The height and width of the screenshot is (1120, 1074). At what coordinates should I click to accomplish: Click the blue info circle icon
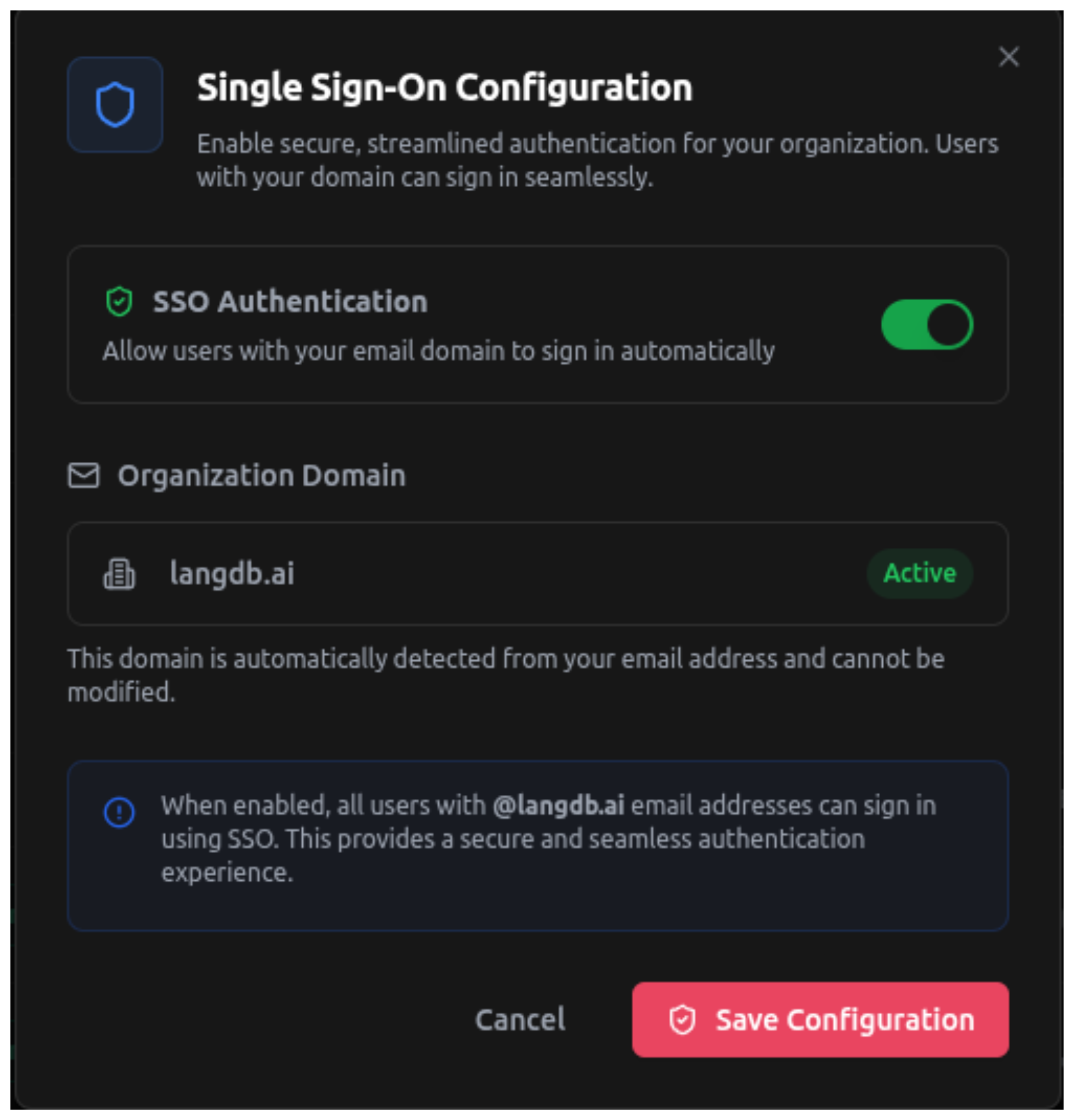119,812
